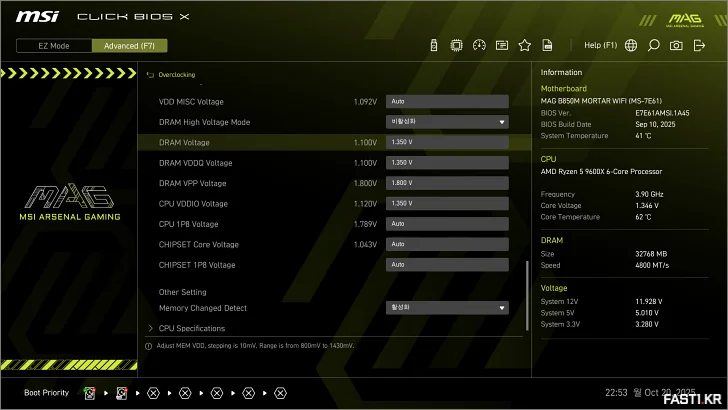Open Help (F1)
Viewport: 728px width, 410px height.
pos(601,45)
